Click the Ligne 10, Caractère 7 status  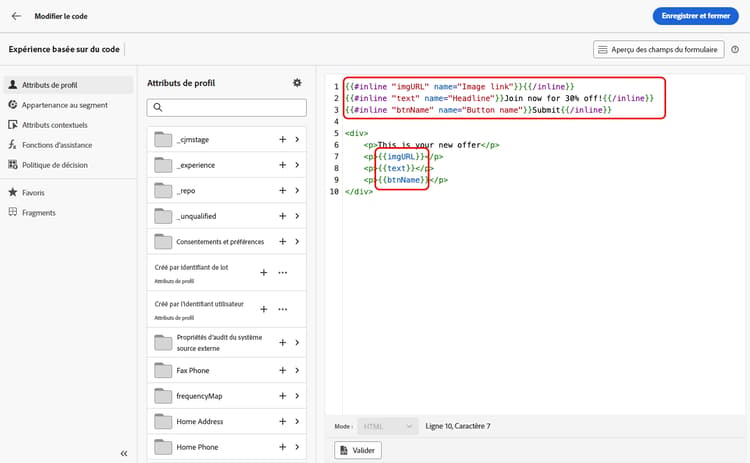(458, 426)
